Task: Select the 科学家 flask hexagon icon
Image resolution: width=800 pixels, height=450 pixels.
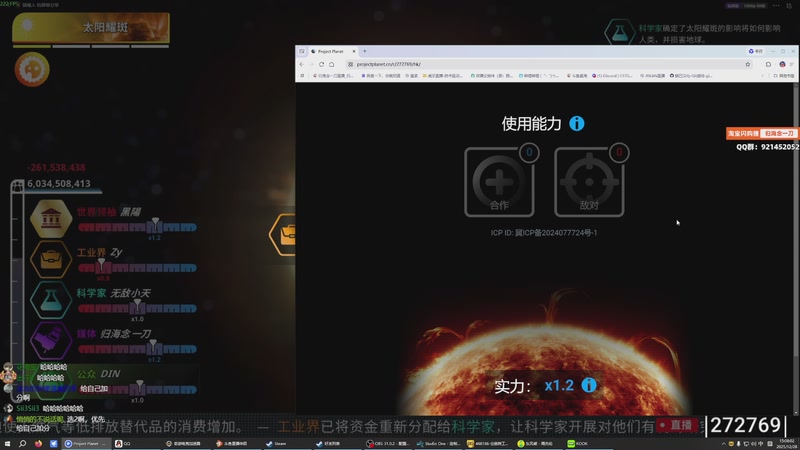Action: coord(51,300)
